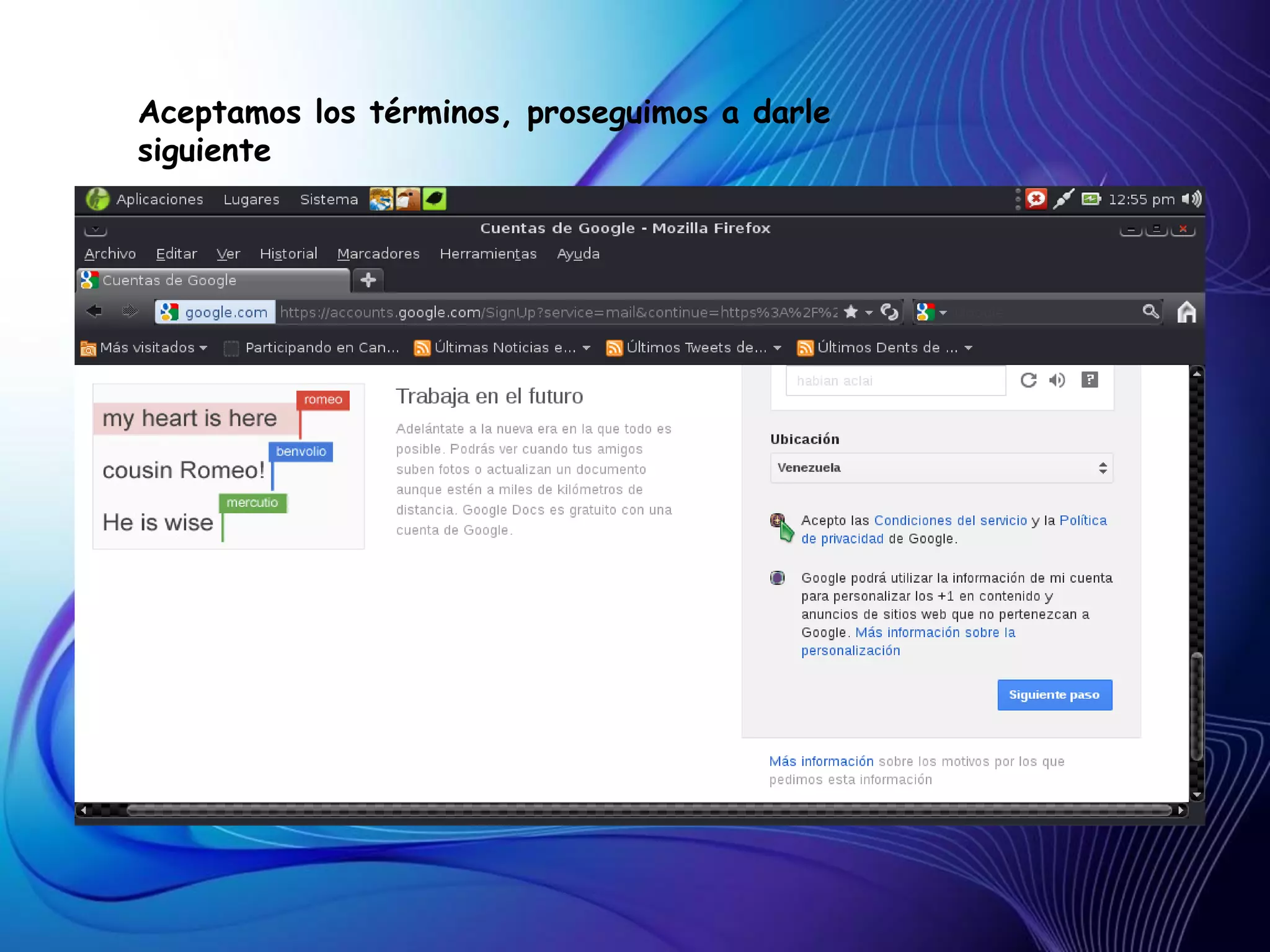
Task: Expand the Últimos Dents feed dropdown arrow
Action: point(968,348)
